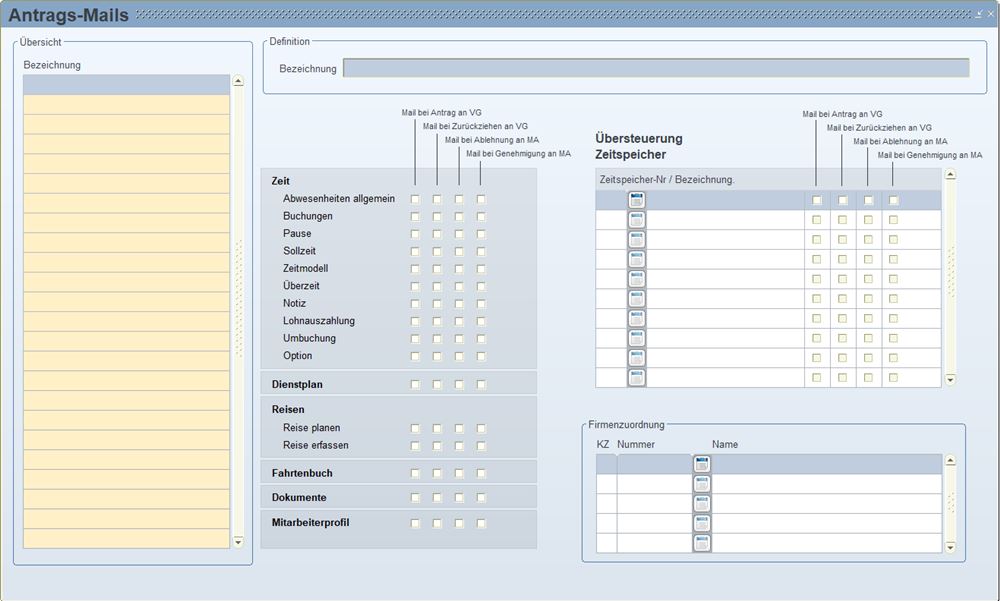Image resolution: width=1000 pixels, height=601 pixels.
Task: Open lookup icon in last Zeitspeicher row
Action: [x=636, y=378]
